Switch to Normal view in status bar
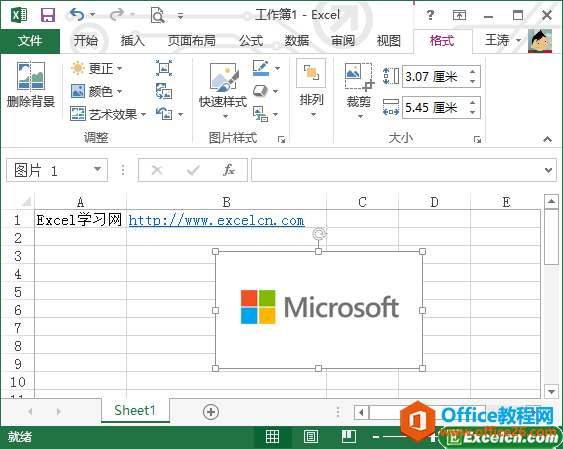The image size is (563, 449). 272,437
